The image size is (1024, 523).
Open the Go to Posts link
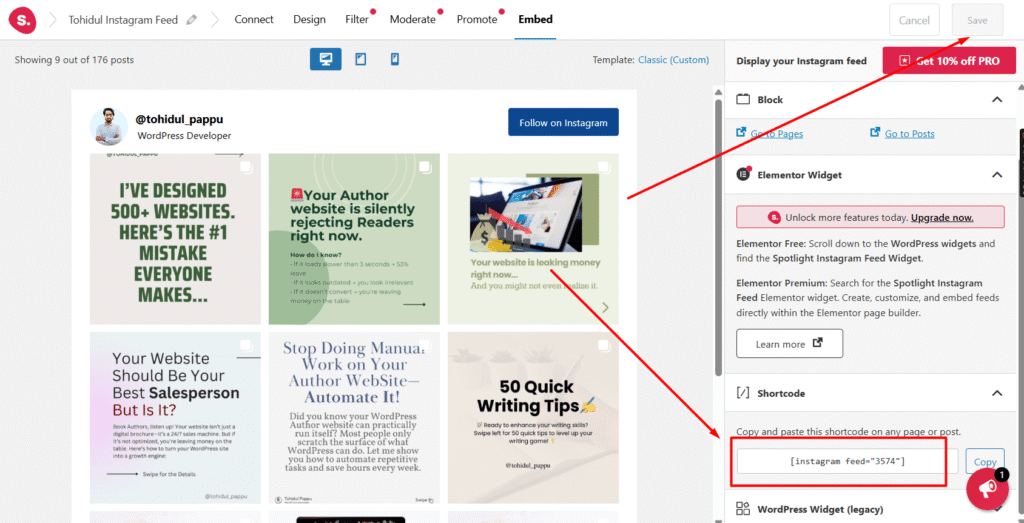[910, 134]
